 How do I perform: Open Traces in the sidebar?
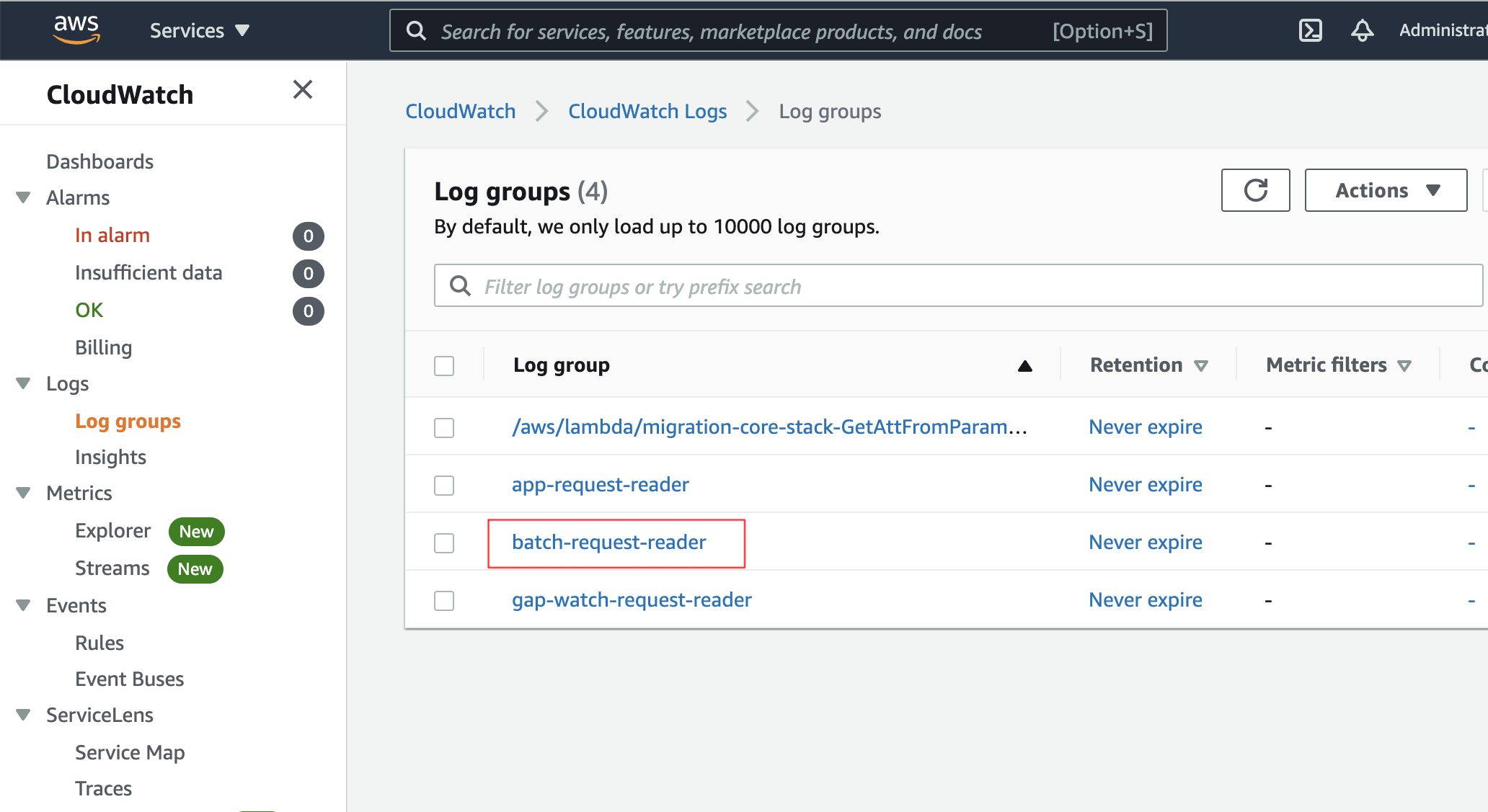coord(103,788)
